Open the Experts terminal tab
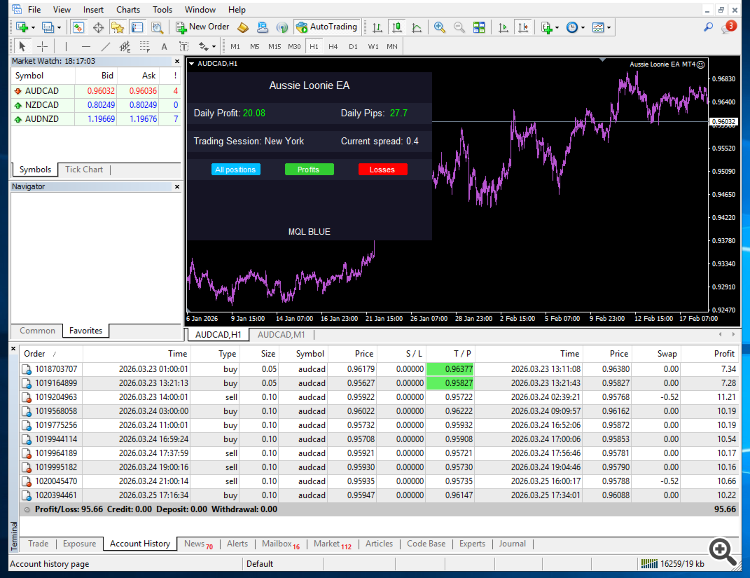Image resolution: width=750 pixels, height=578 pixels. click(472, 544)
